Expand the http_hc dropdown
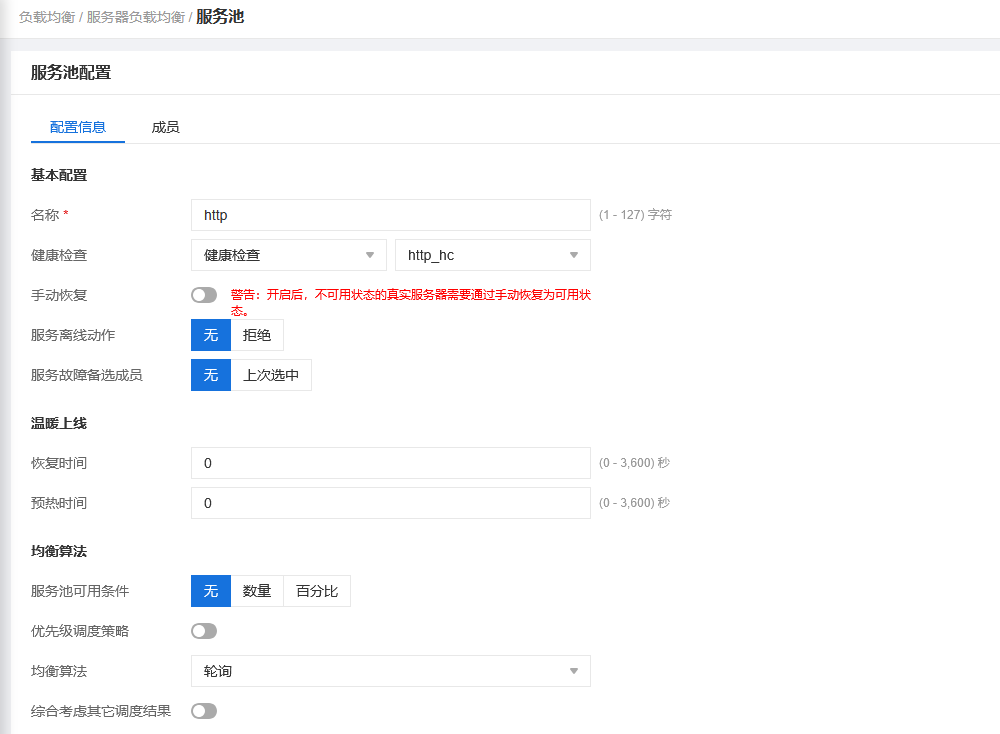The height and width of the screenshot is (734, 1000). pos(493,255)
